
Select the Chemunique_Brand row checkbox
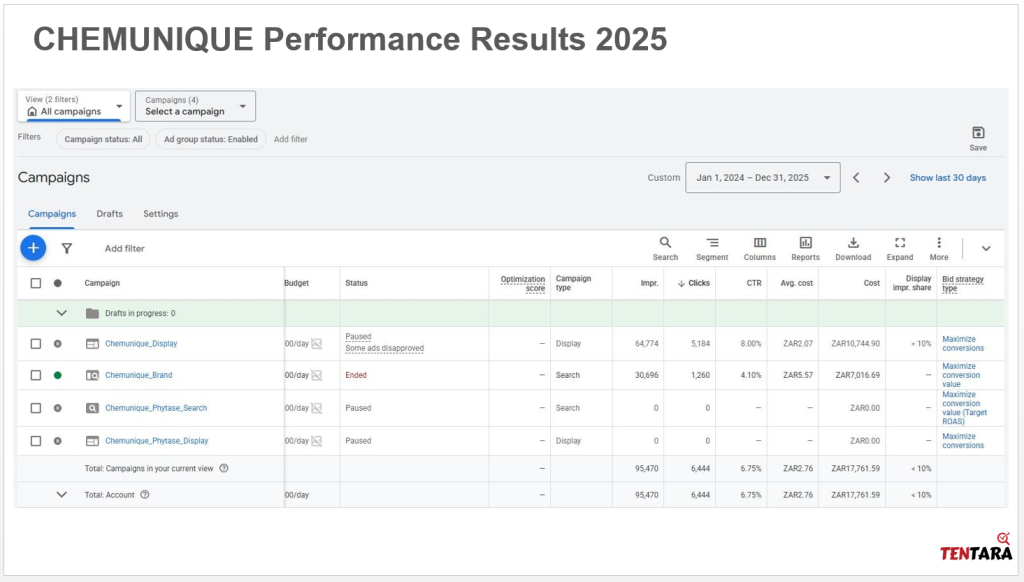(36, 376)
